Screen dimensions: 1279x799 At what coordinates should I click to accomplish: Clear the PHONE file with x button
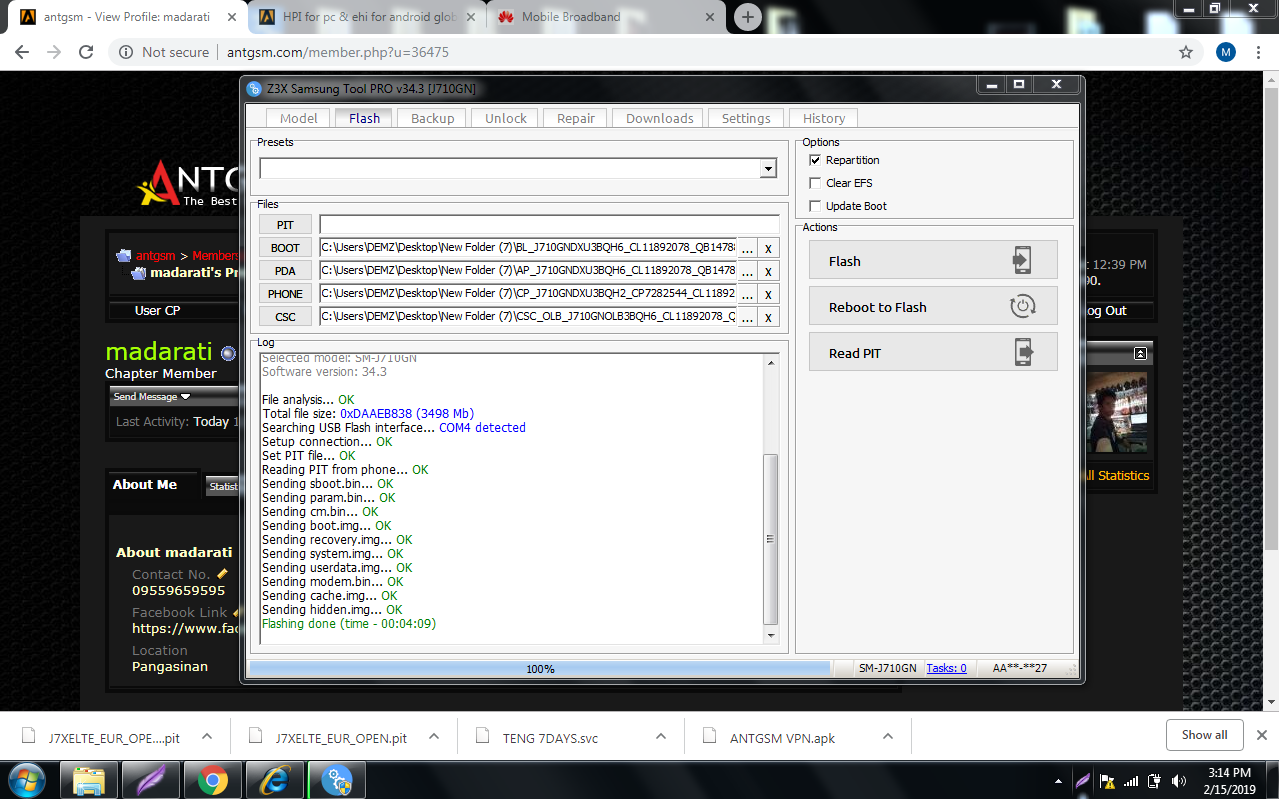point(768,294)
